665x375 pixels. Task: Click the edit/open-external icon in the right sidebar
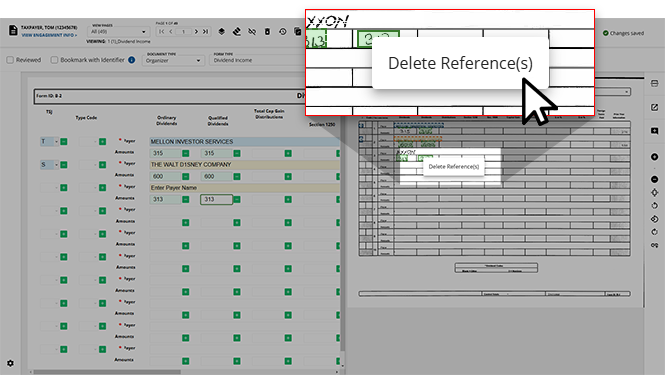coord(654,107)
